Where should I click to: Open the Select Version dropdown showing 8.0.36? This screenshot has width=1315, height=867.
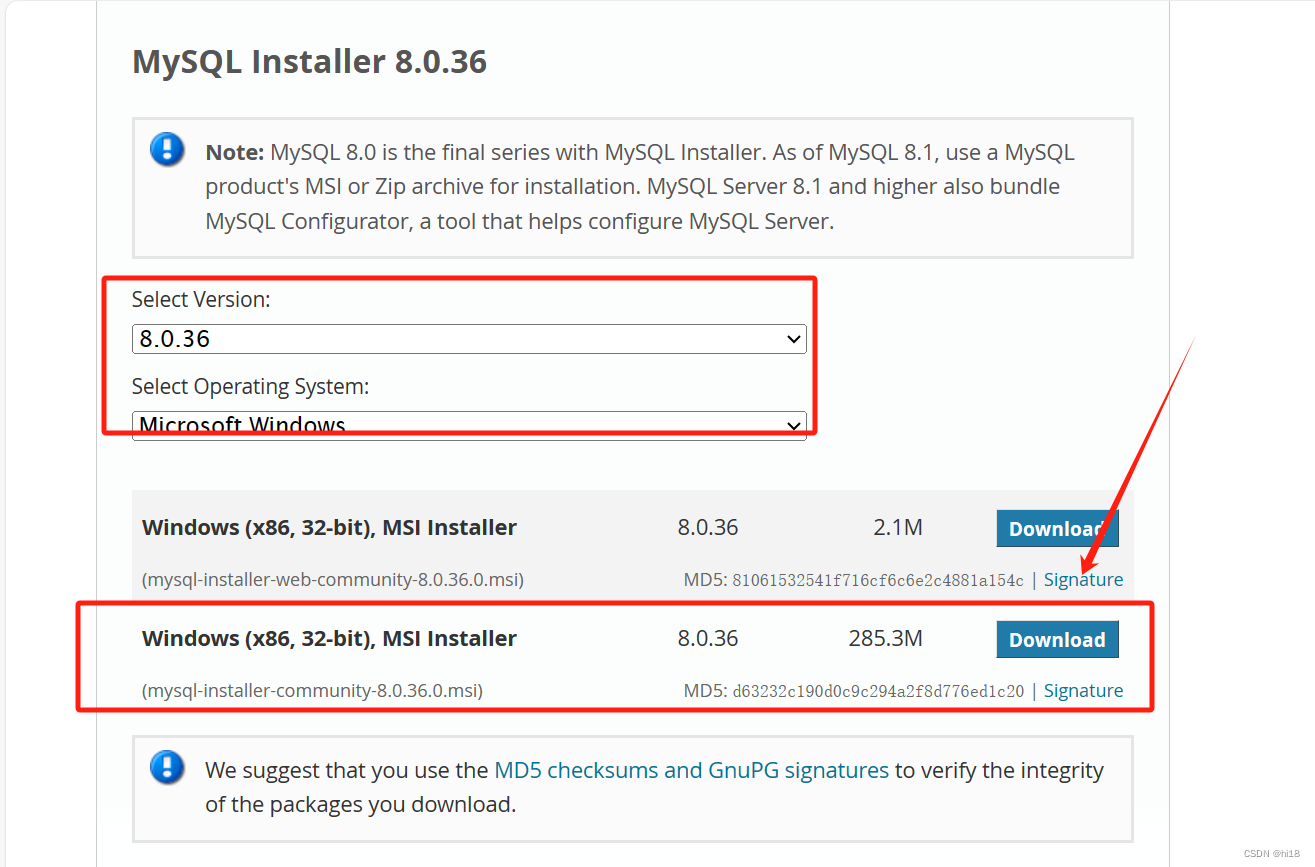coord(469,339)
